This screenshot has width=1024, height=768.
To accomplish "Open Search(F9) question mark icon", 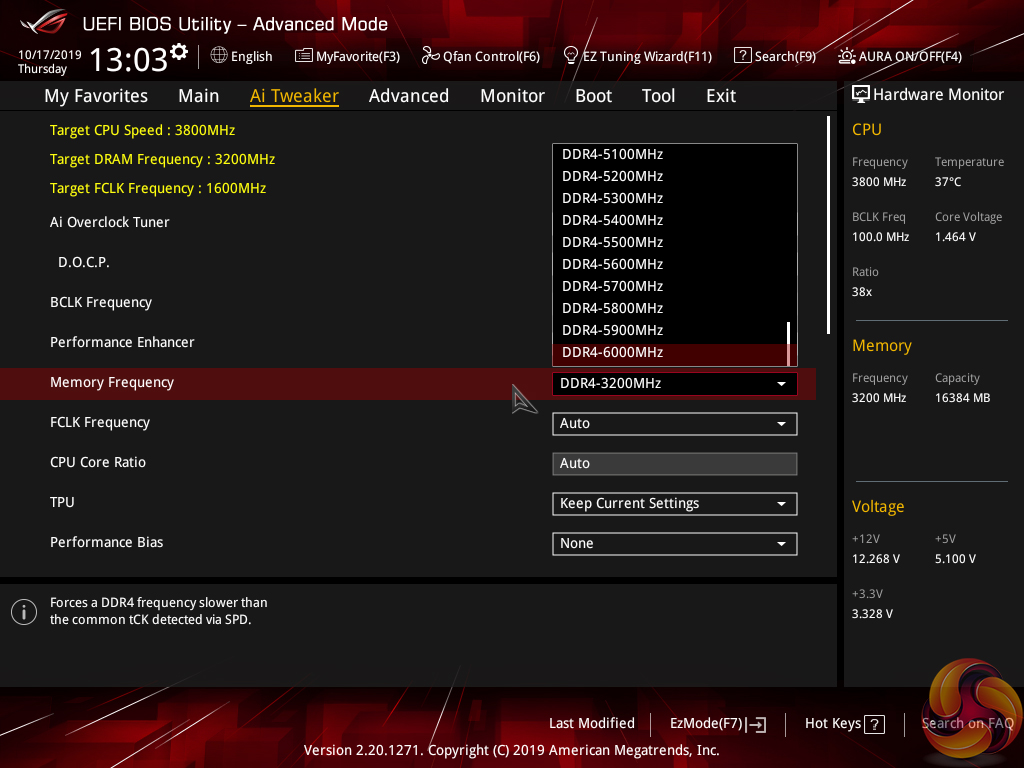I will pyautogui.click(x=742, y=56).
